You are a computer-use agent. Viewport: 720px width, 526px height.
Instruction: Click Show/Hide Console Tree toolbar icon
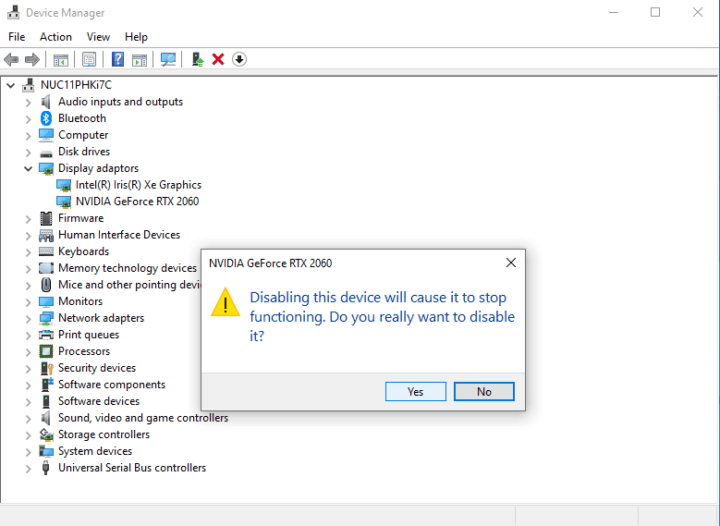tap(61, 60)
